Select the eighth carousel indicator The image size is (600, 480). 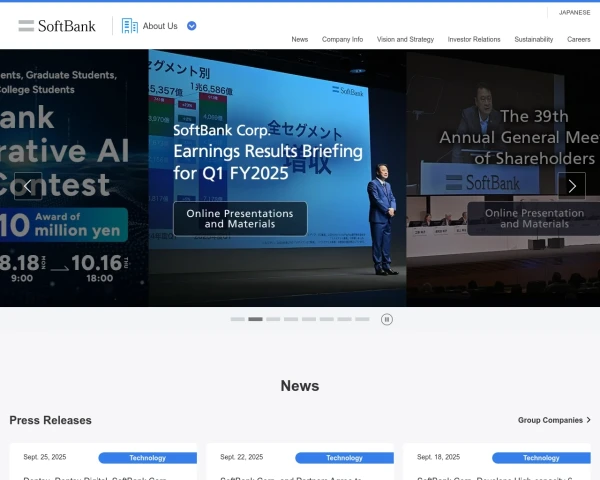[362, 319]
